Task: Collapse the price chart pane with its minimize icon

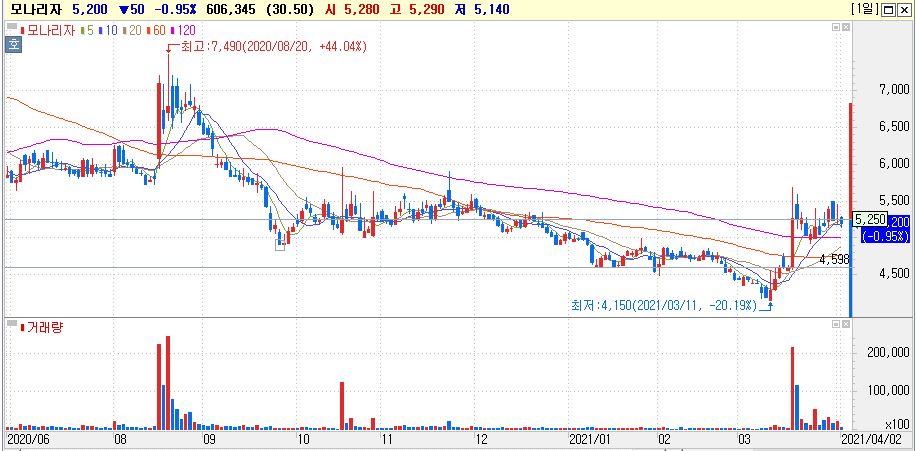Action: [836, 27]
